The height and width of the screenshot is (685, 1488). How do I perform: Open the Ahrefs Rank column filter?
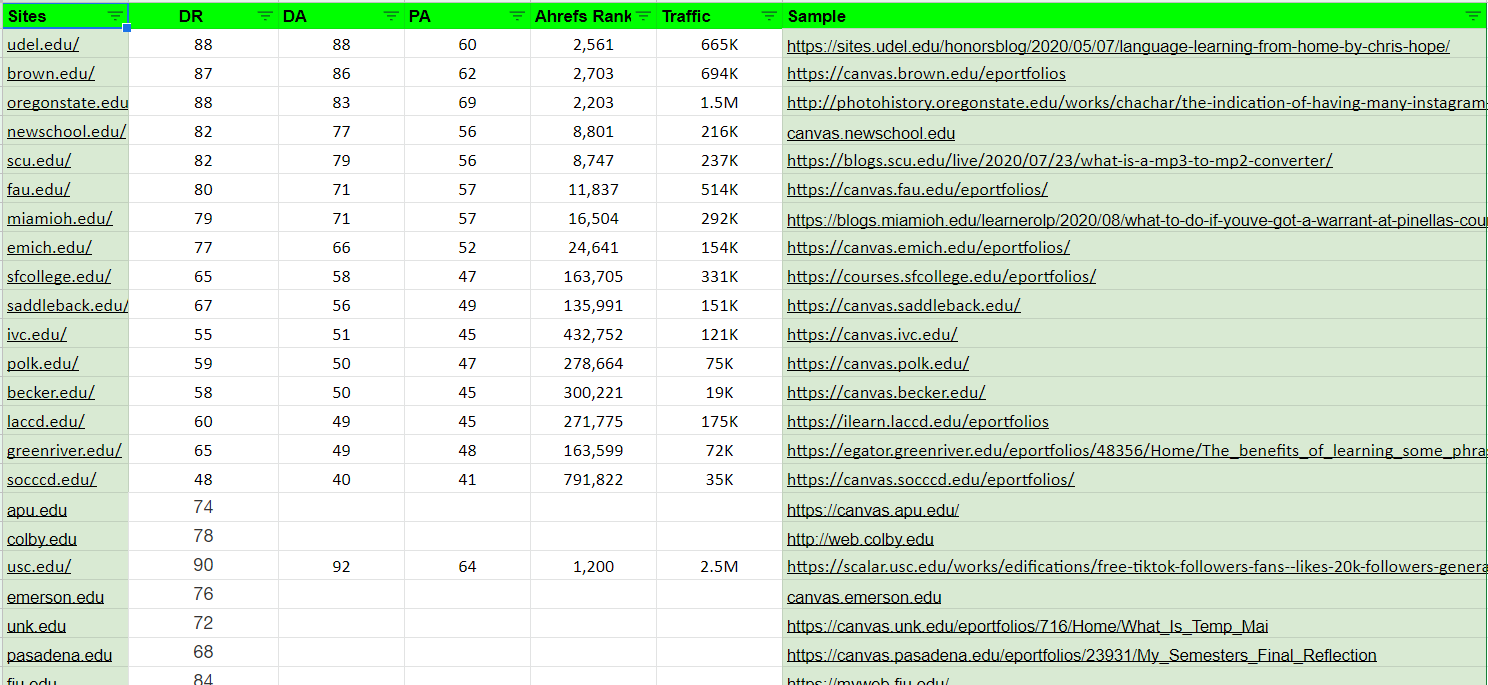tap(643, 16)
